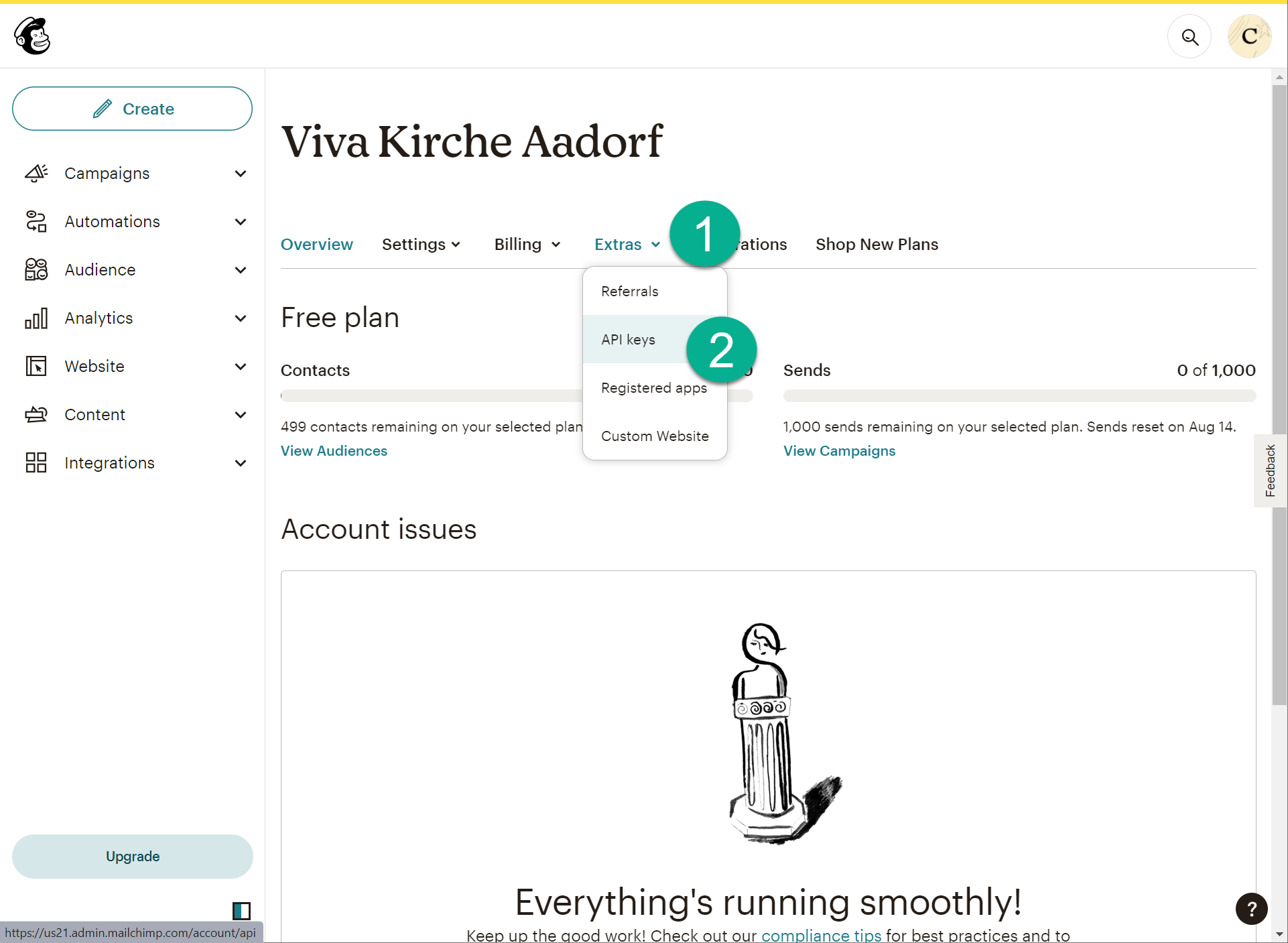Screen dimensions: 1288x943
Task: Click the Mailchimp Freddie logo
Action: point(32,36)
